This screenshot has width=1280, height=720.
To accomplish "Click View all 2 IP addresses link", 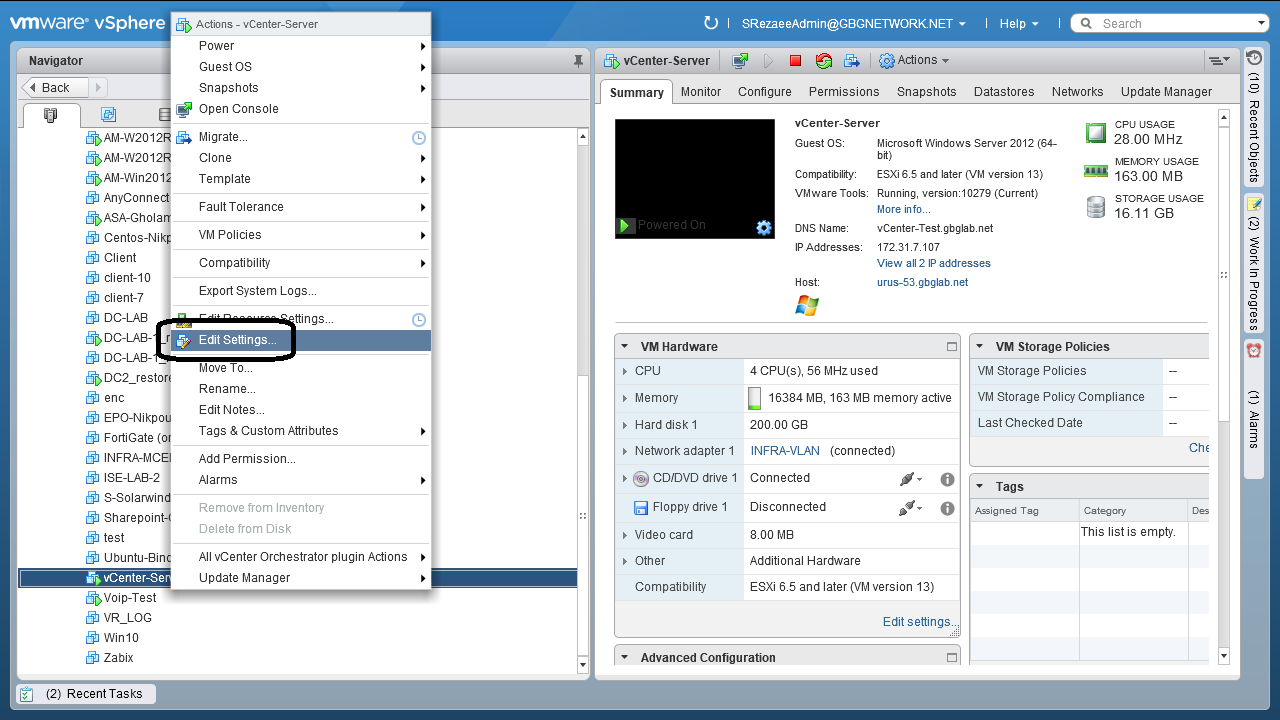I will [x=933, y=263].
